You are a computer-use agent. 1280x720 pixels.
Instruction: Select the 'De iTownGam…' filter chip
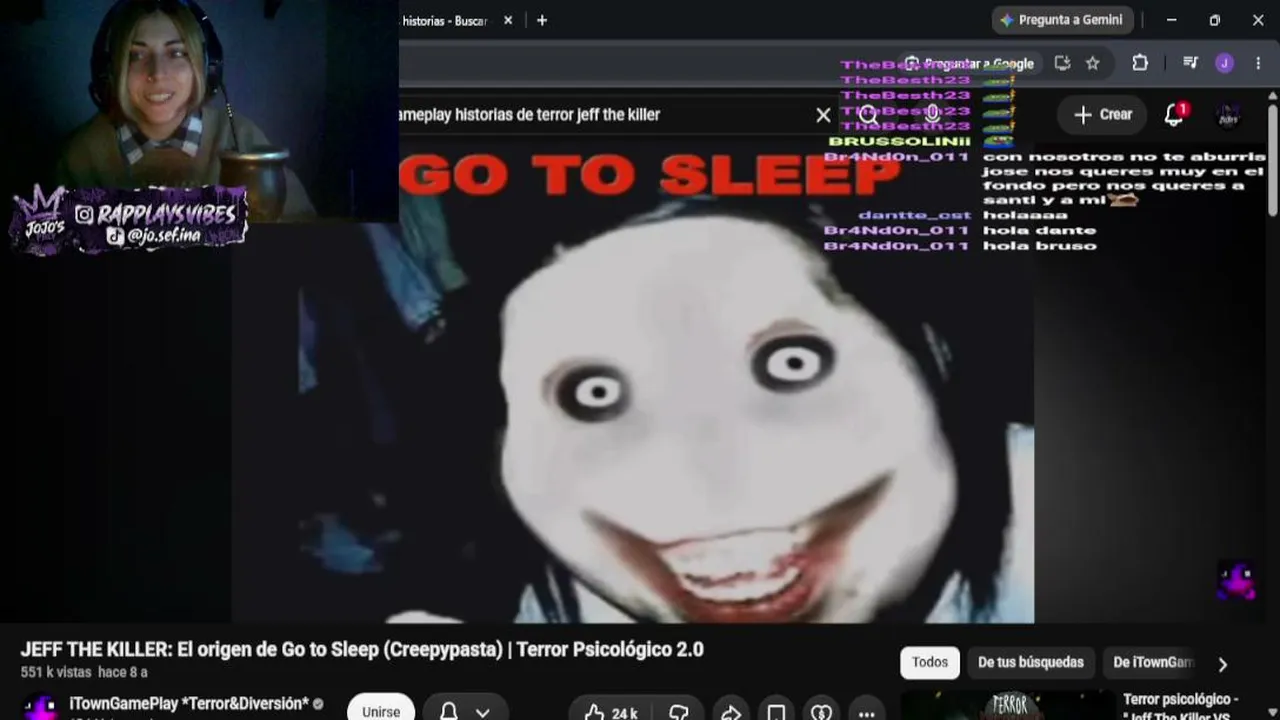[1154, 662]
